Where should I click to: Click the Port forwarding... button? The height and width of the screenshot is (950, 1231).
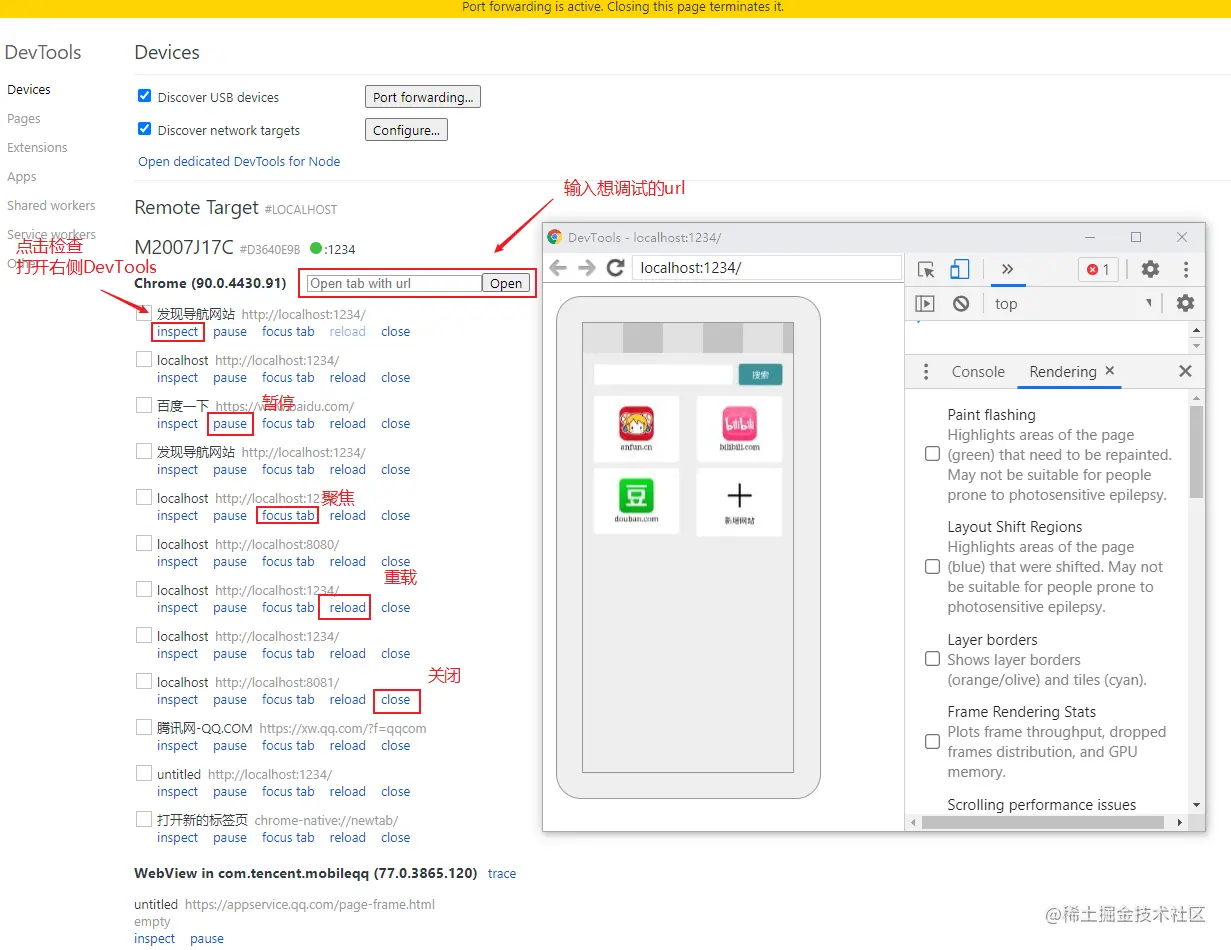[x=423, y=97]
